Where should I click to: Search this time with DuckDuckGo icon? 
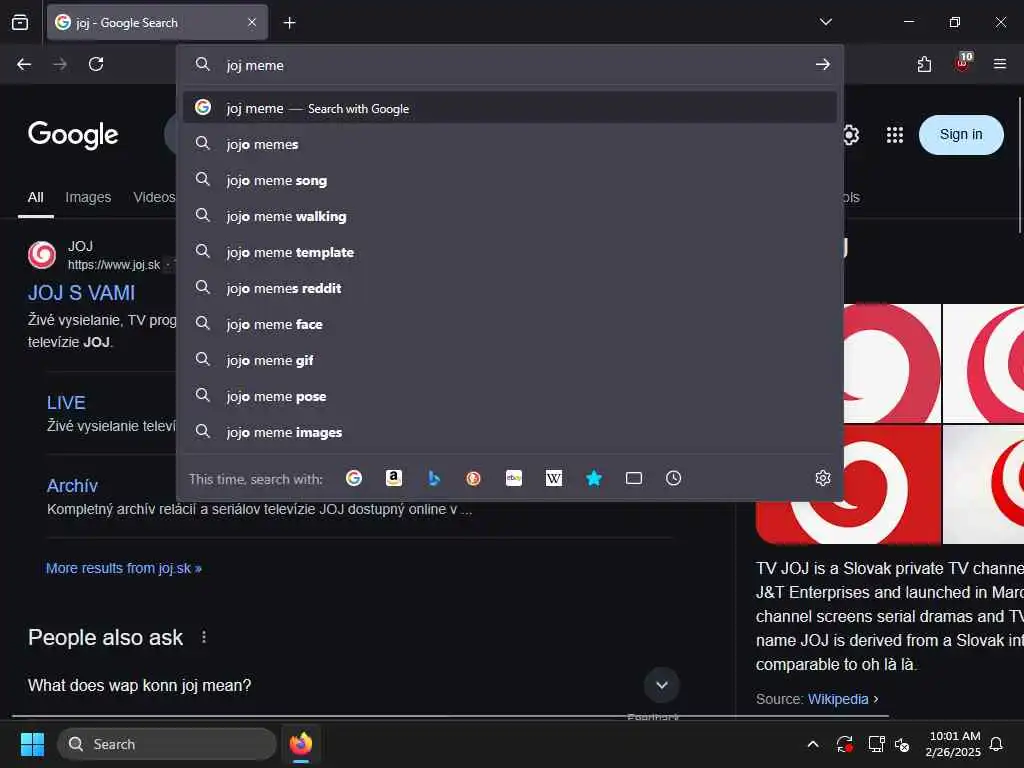pos(473,478)
